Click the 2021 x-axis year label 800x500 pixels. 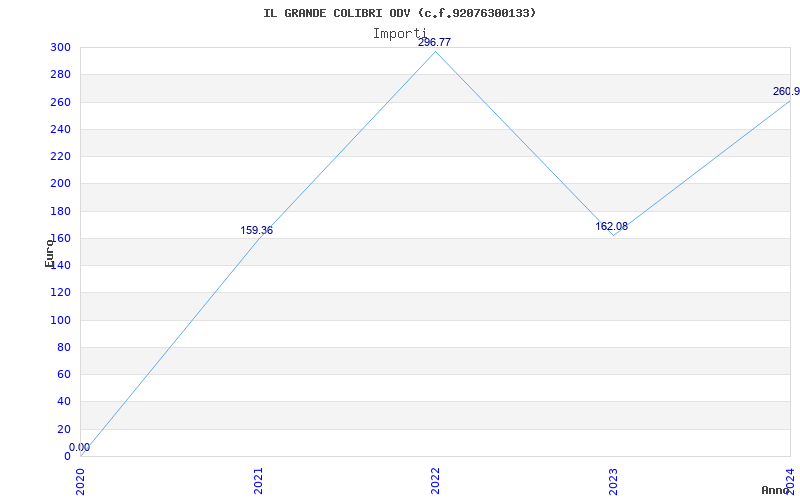coord(258,481)
